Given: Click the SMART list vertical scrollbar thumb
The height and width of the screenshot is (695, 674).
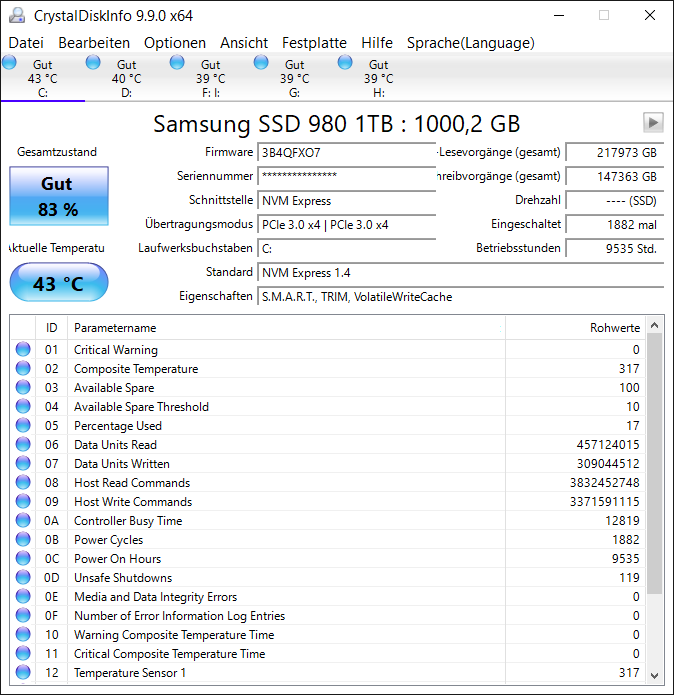Looking at the screenshot, I should pyautogui.click(x=655, y=464).
